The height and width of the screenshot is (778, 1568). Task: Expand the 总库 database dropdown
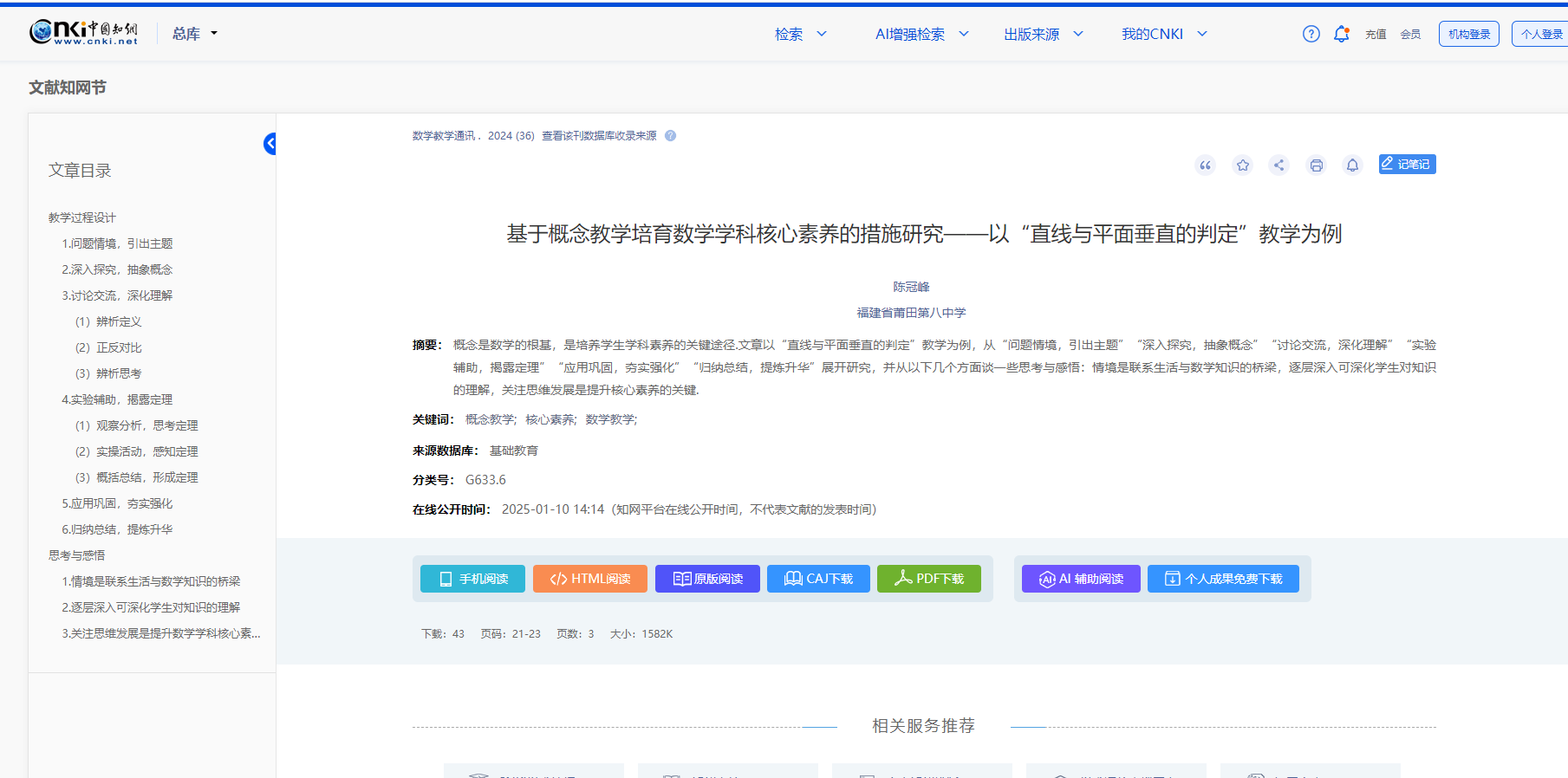coord(195,34)
